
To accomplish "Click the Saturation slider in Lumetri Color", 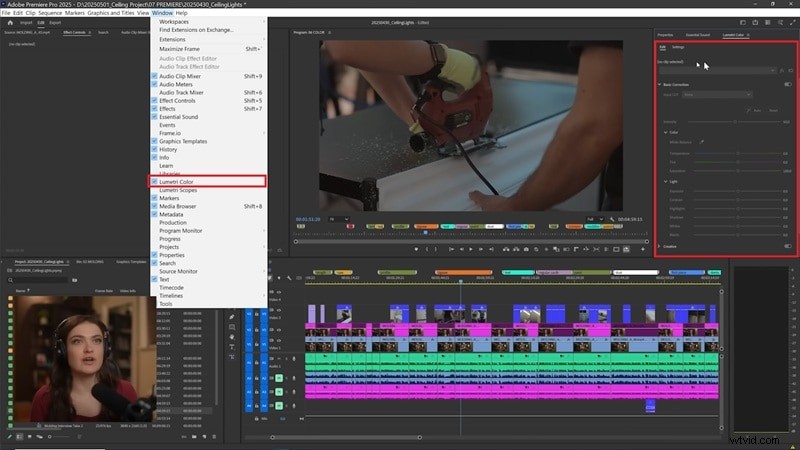I will tap(738, 171).
